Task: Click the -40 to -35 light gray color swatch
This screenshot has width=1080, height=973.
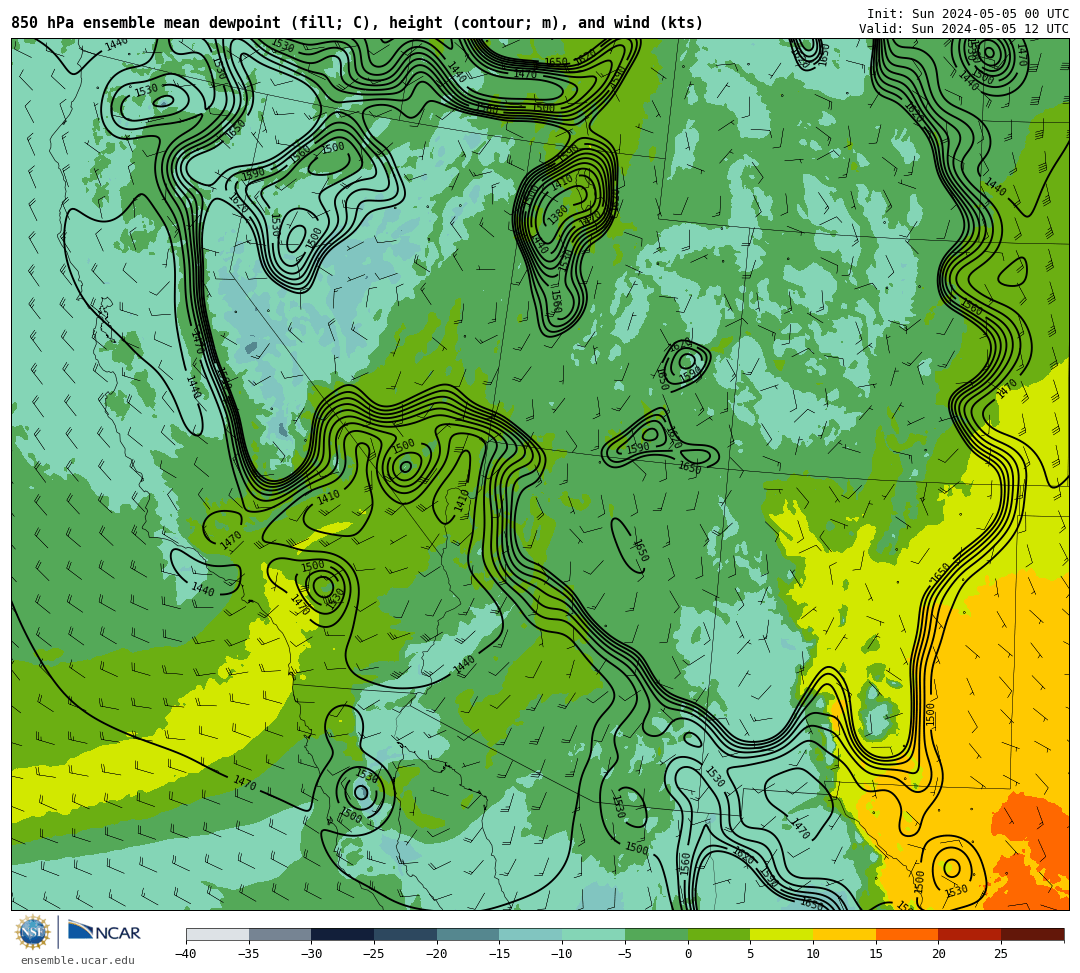Action: point(218,934)
